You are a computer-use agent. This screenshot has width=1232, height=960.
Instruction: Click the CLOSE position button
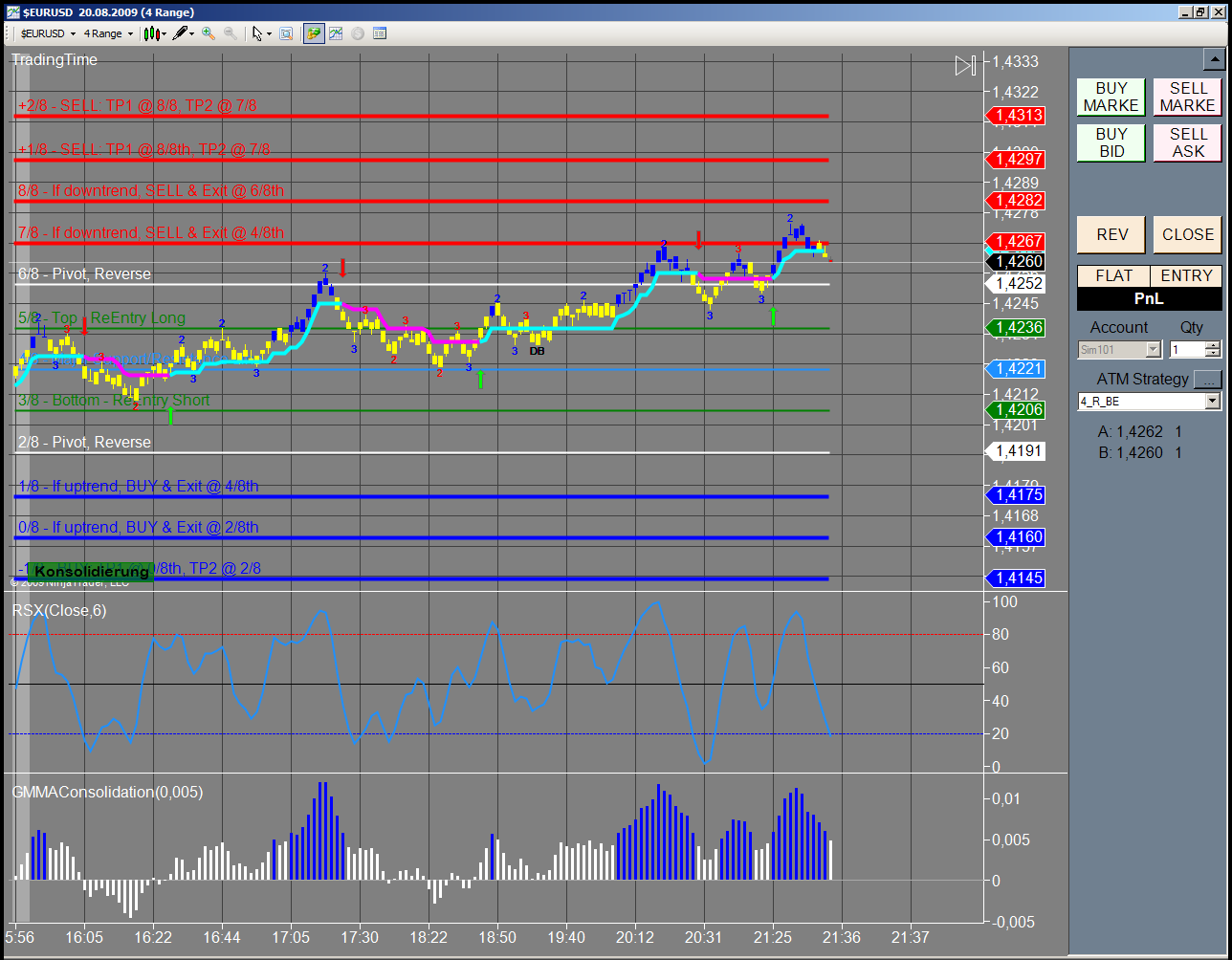(x=1188, y=234)
